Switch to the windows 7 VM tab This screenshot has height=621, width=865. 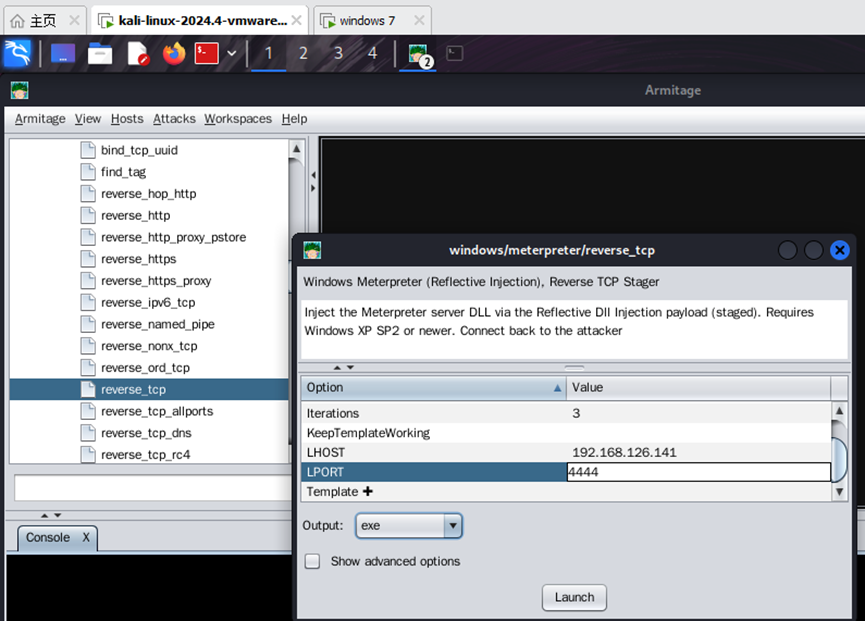click(x=367, y=21)
